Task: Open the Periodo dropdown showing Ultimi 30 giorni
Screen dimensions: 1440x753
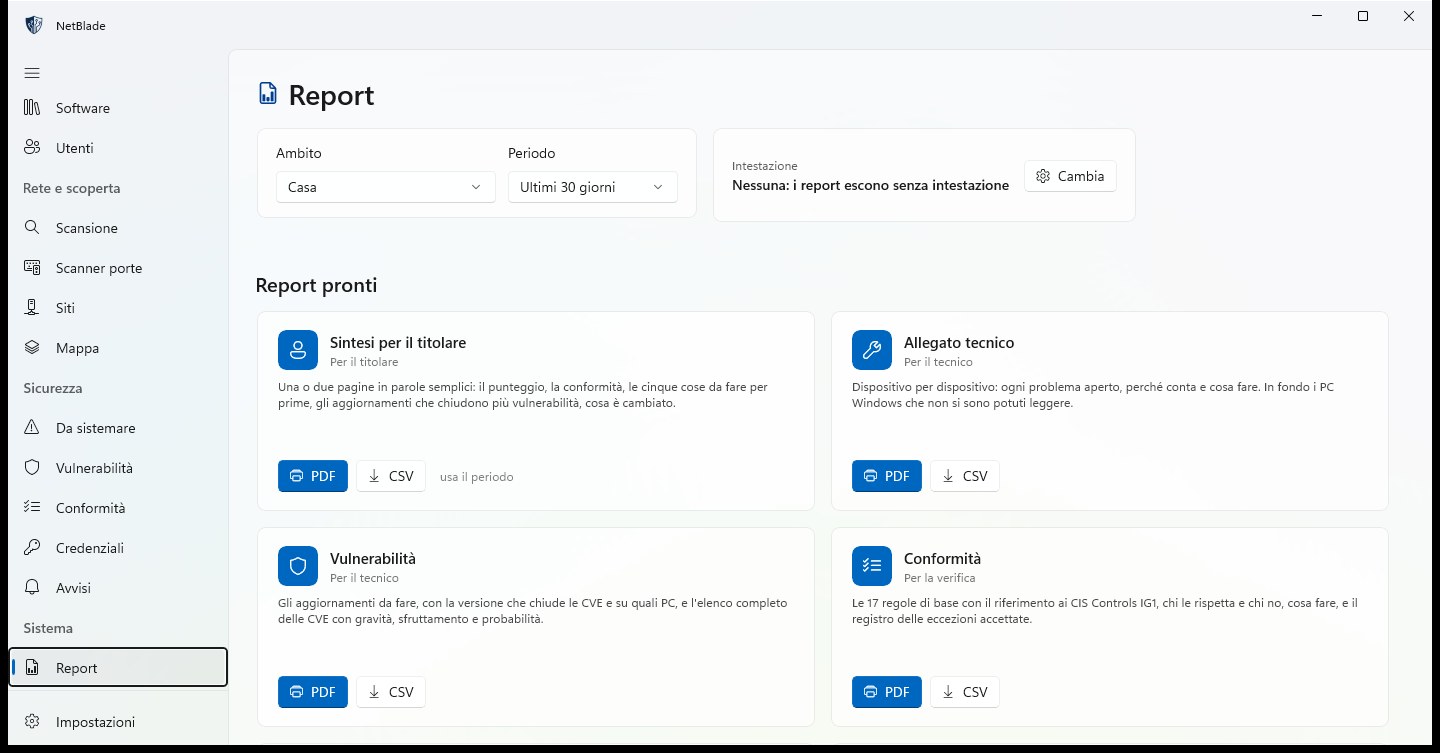Action: tap(593, 187)
